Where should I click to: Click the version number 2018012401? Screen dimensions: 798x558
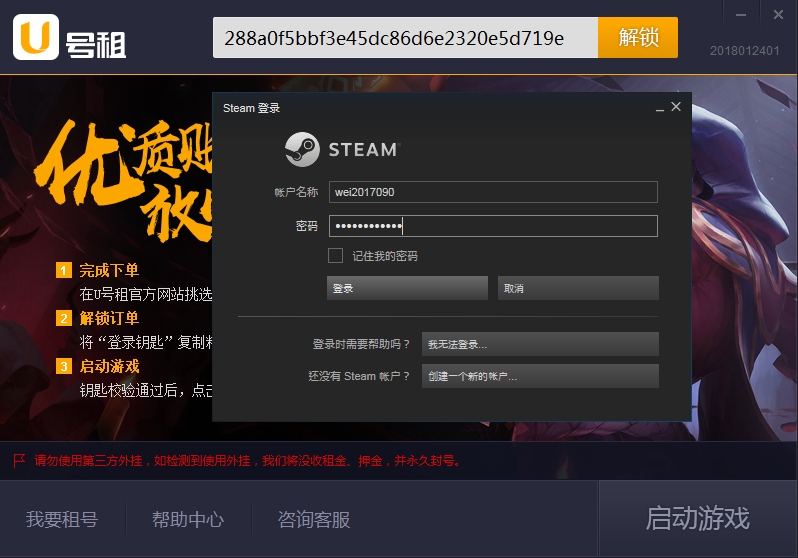[x=745, y=51]
